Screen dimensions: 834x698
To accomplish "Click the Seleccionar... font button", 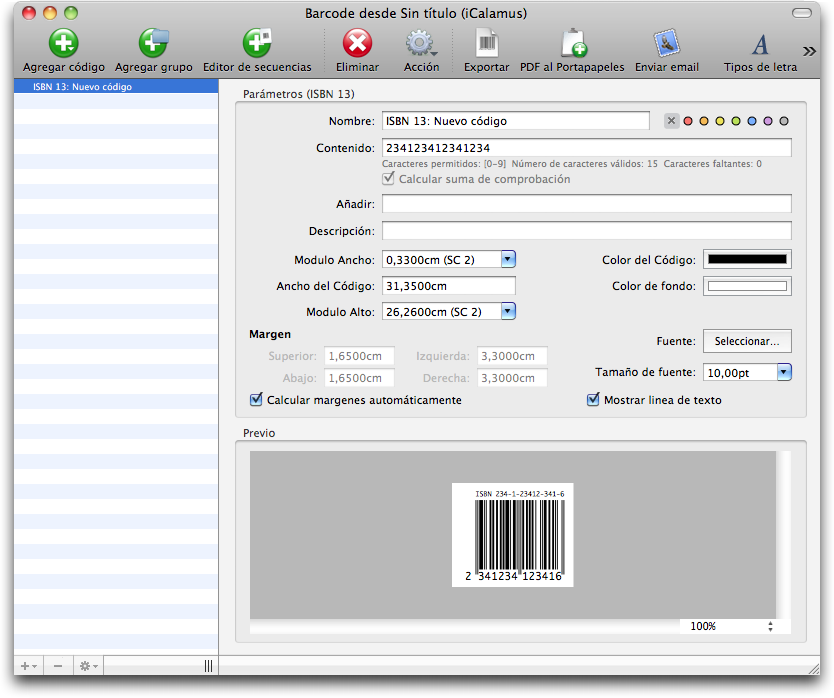I will (x=747, y=341).
